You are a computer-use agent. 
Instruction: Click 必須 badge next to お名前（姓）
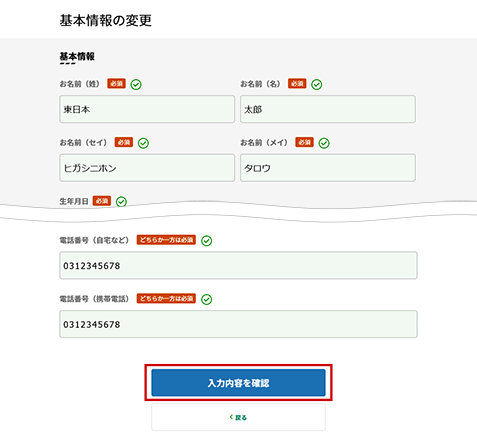click(116, 83)
